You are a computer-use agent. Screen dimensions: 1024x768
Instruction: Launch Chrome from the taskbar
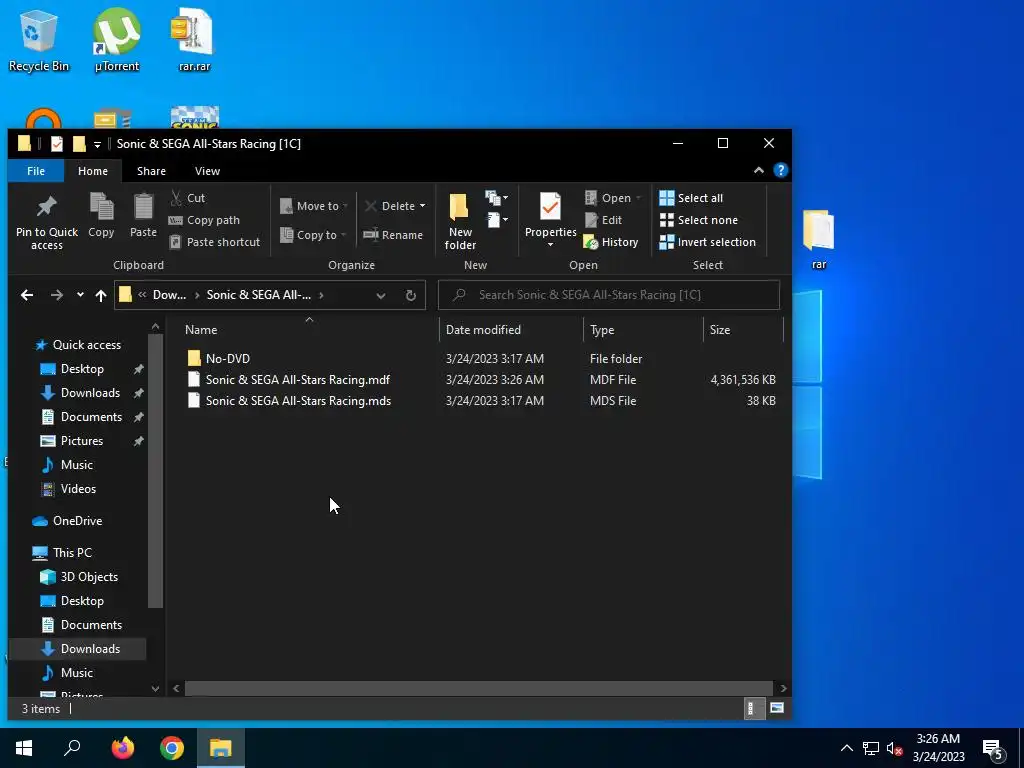[x=172, y=748]
